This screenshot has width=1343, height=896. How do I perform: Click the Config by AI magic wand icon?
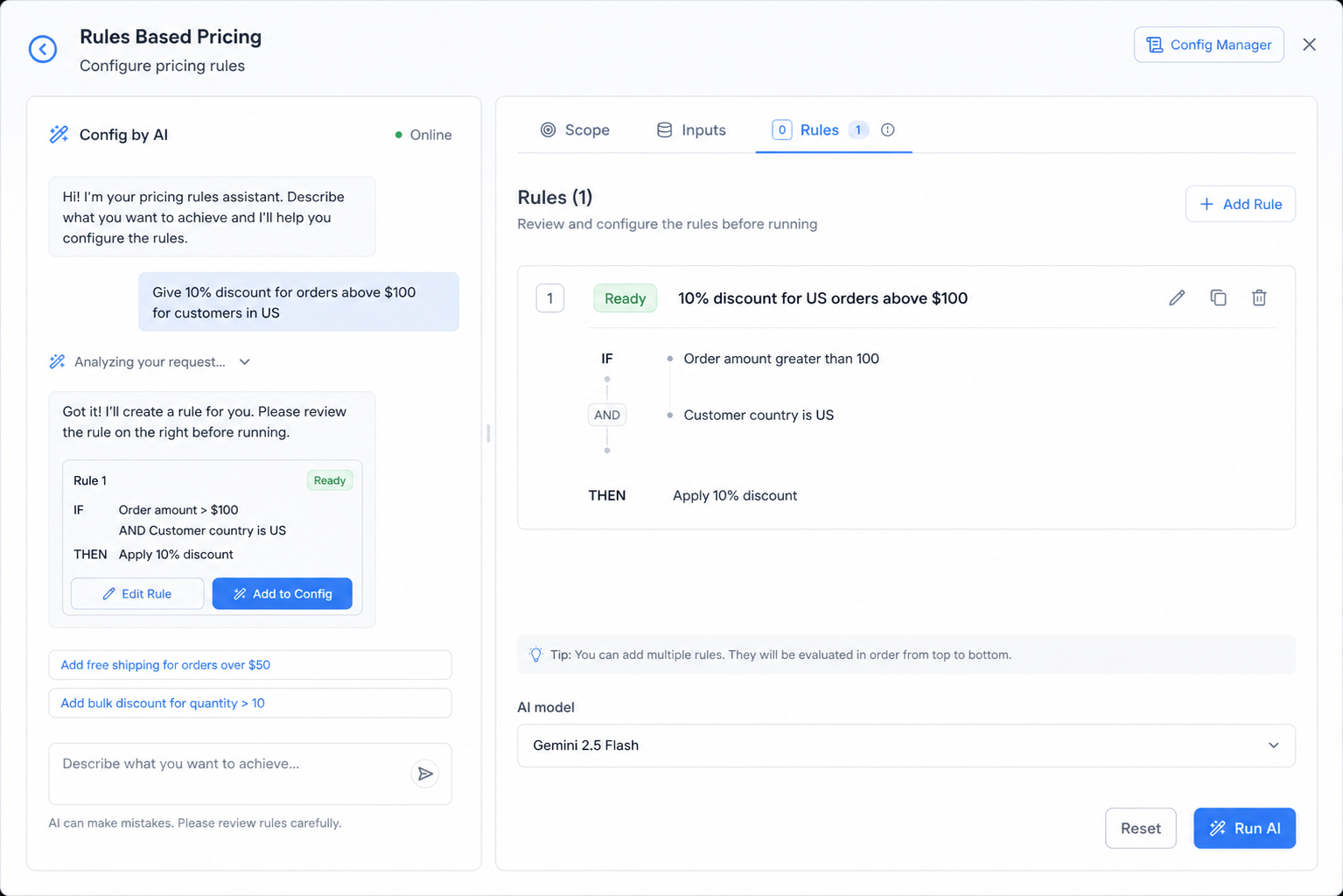pos(59,134)
